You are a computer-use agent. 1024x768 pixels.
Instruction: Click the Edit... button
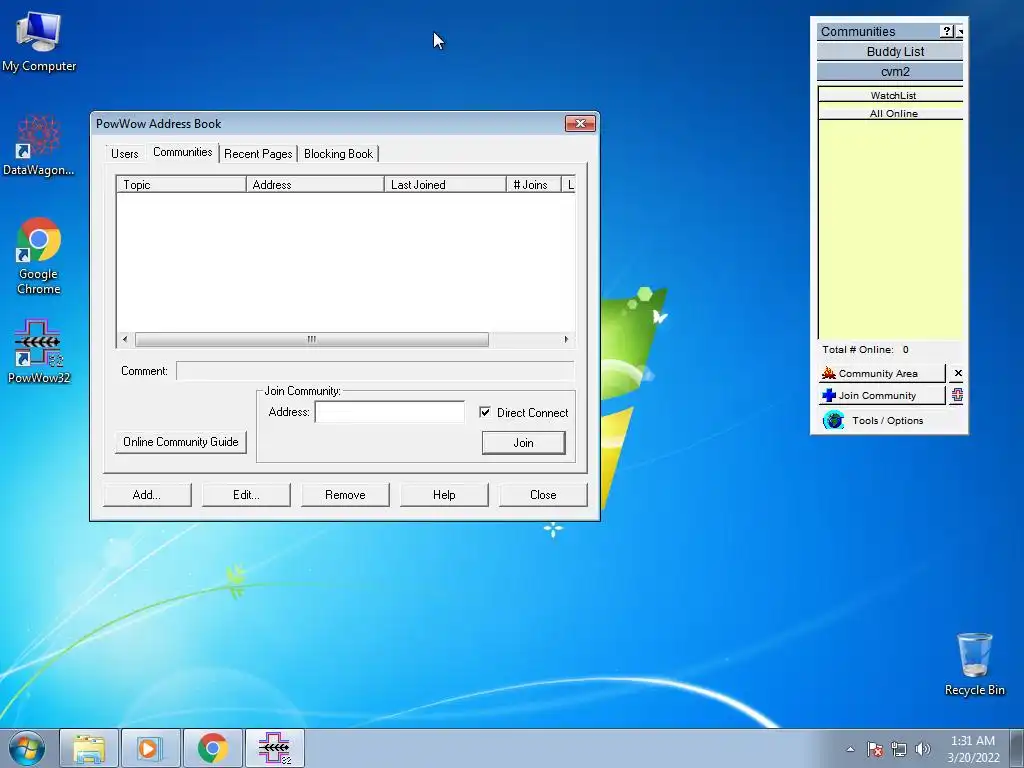[246, 495]
